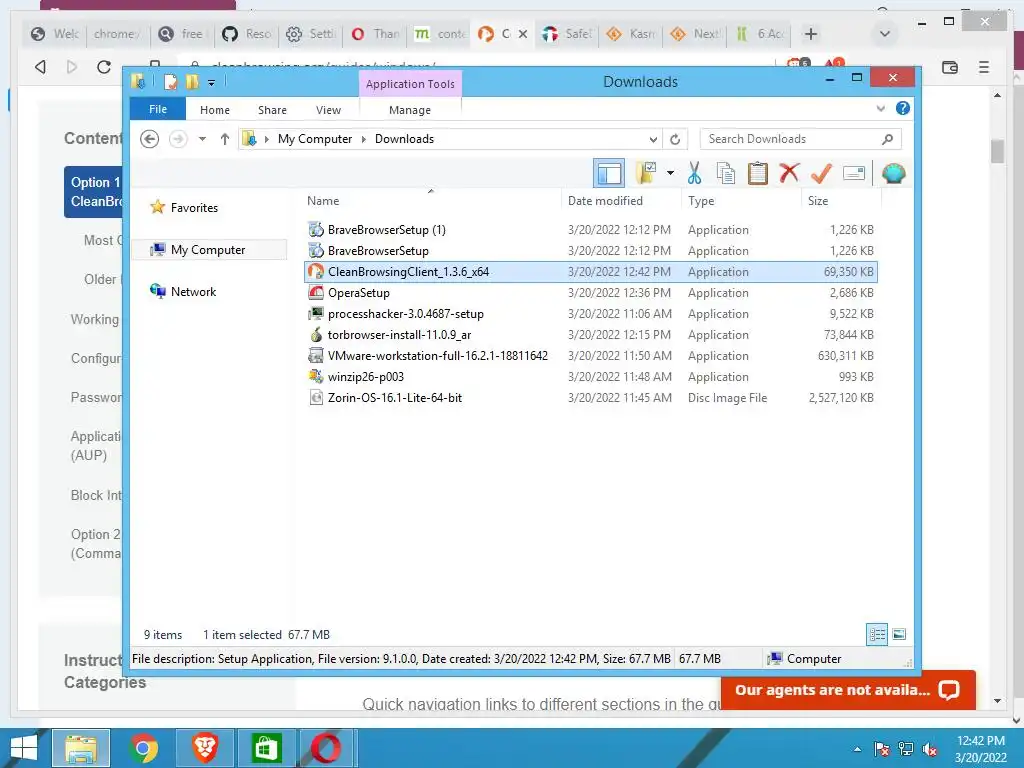1024x768 pixels.
Task: Open the Share ribbon tab
Action: click(x=272, y=110)
